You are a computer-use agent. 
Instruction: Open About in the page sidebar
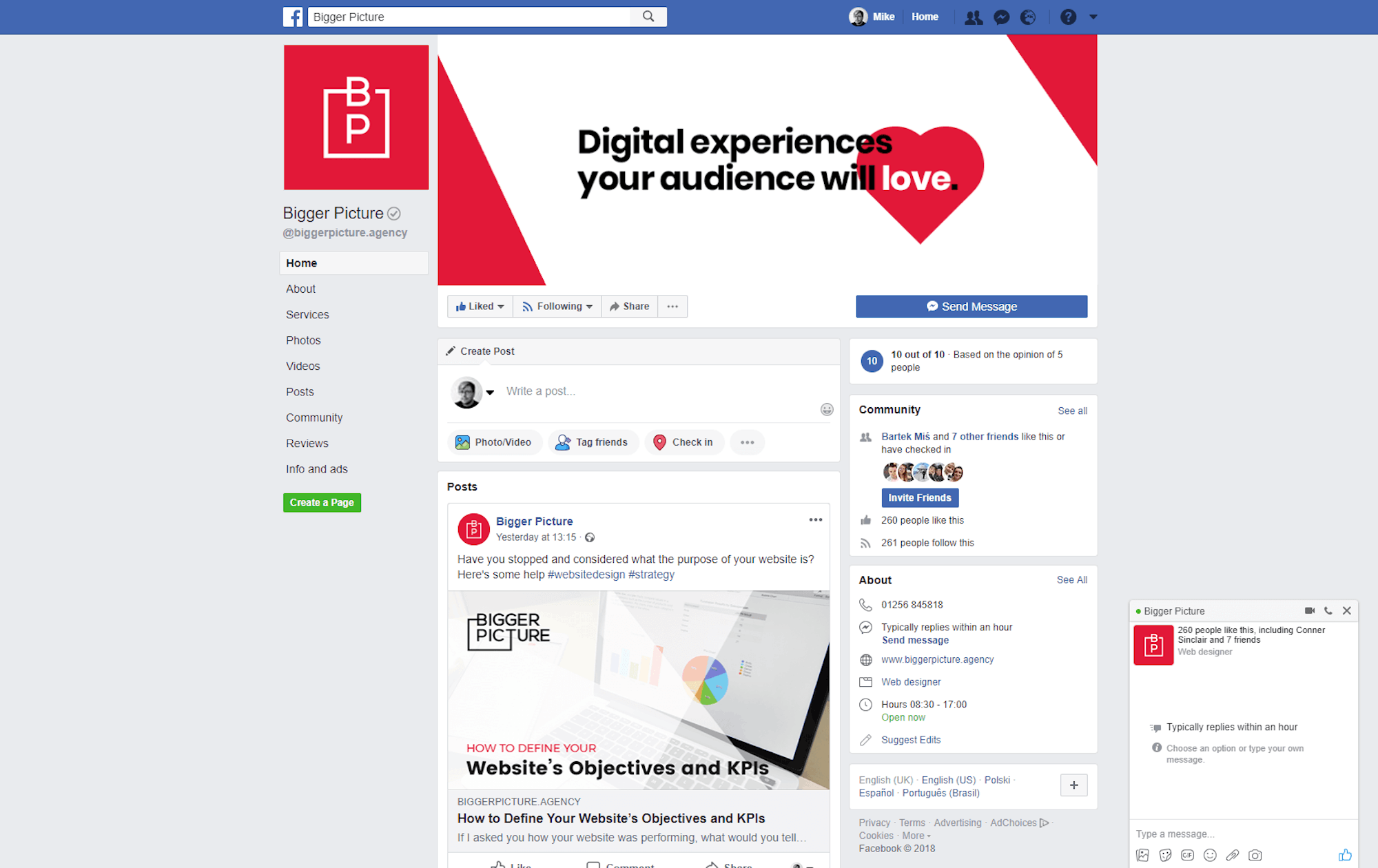tap(300, 289)
